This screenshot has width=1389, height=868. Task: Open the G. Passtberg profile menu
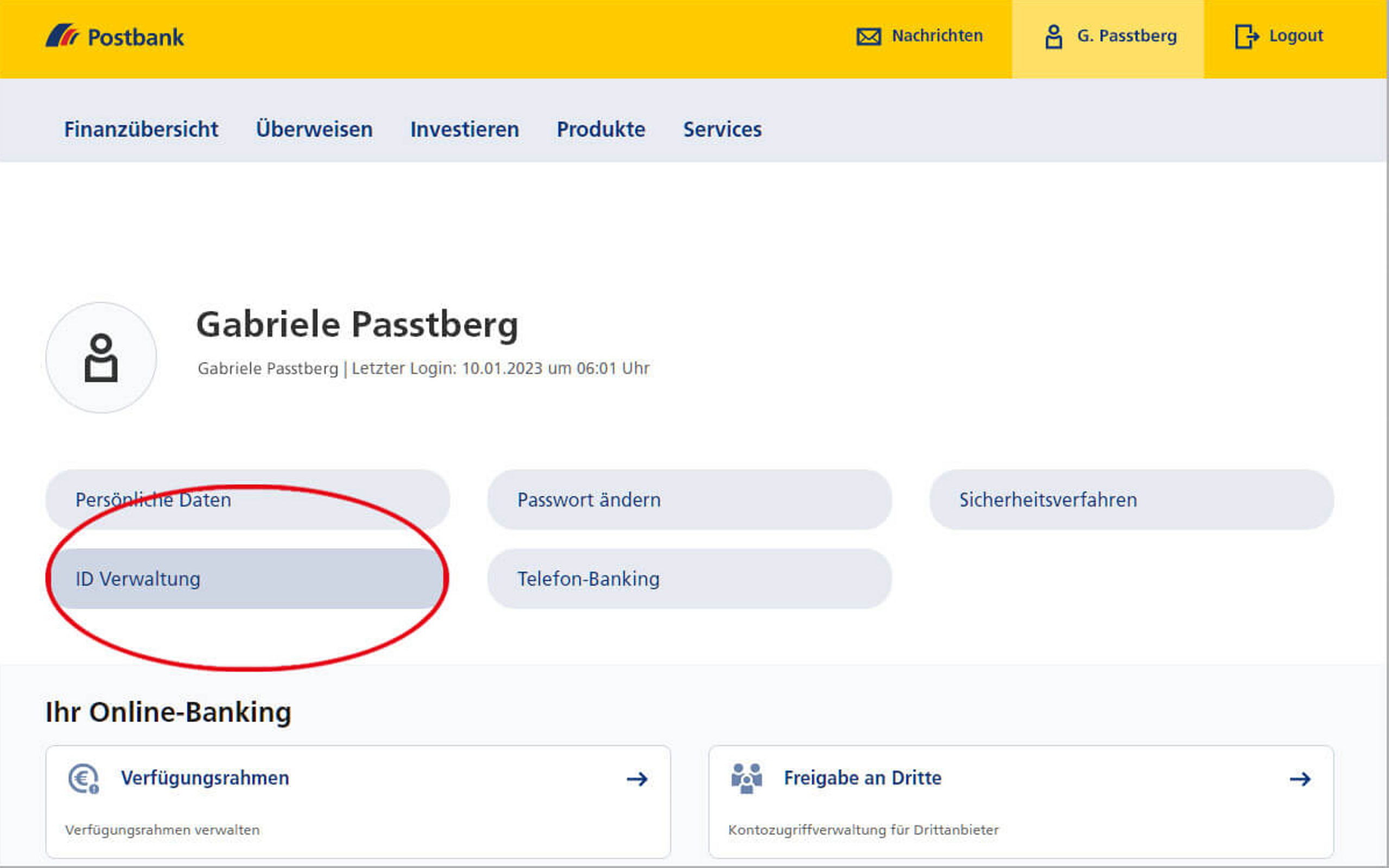1108,39
